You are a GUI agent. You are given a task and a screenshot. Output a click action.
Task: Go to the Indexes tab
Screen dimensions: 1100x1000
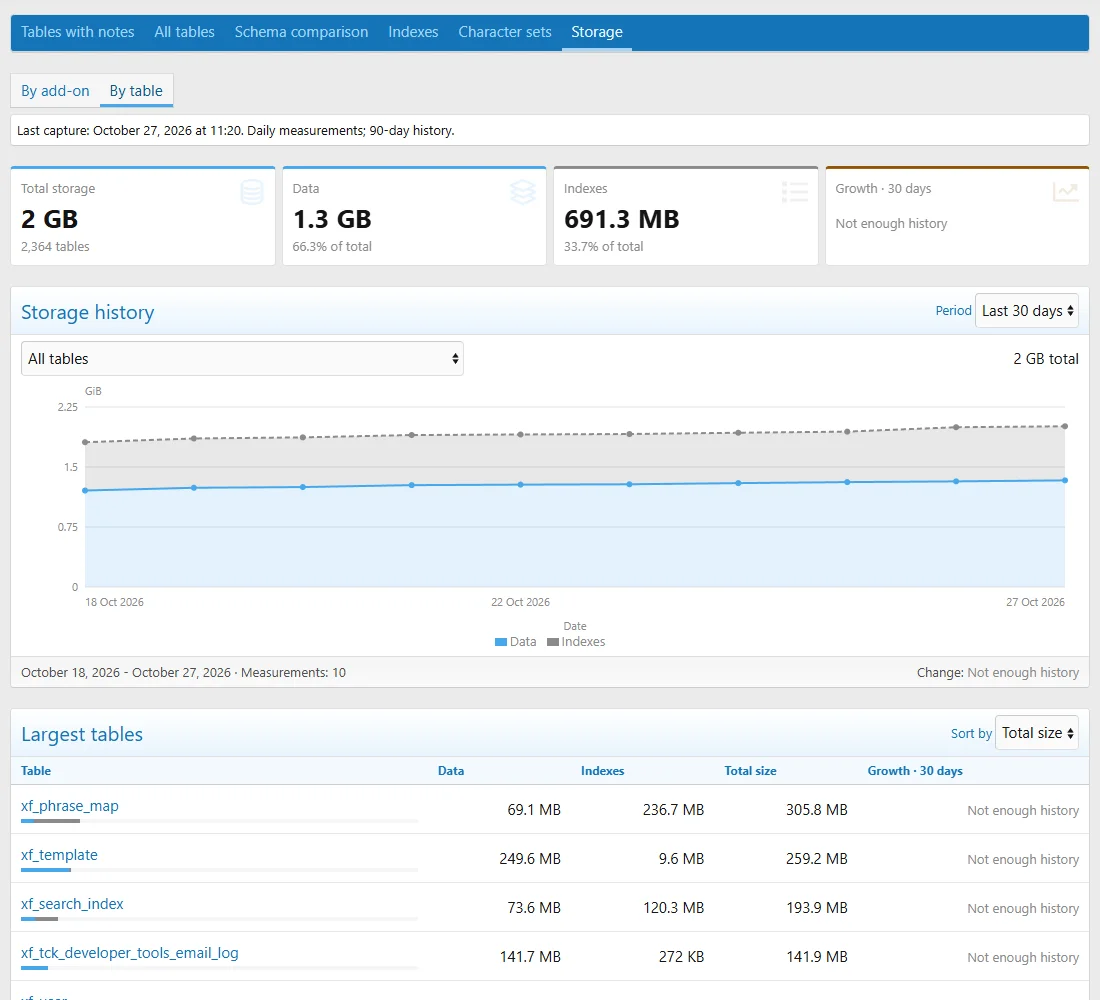click(x=413, y=32)
